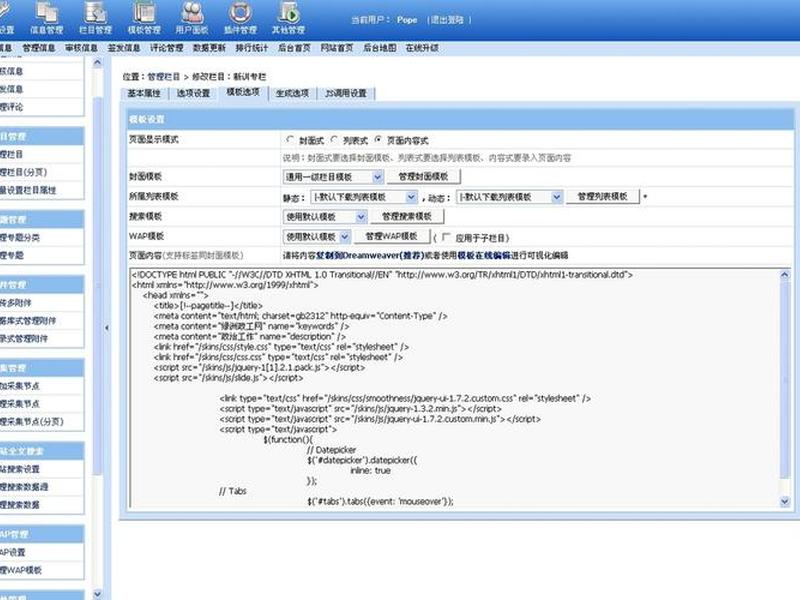Click 管理WAP模板 button
The width and height of the screenshot is (800, 600).
391,236
